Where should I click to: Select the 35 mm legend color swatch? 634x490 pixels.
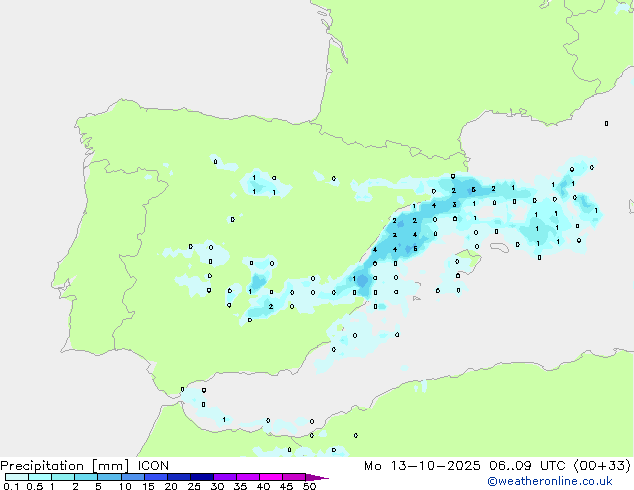click(x=248, y=477)
